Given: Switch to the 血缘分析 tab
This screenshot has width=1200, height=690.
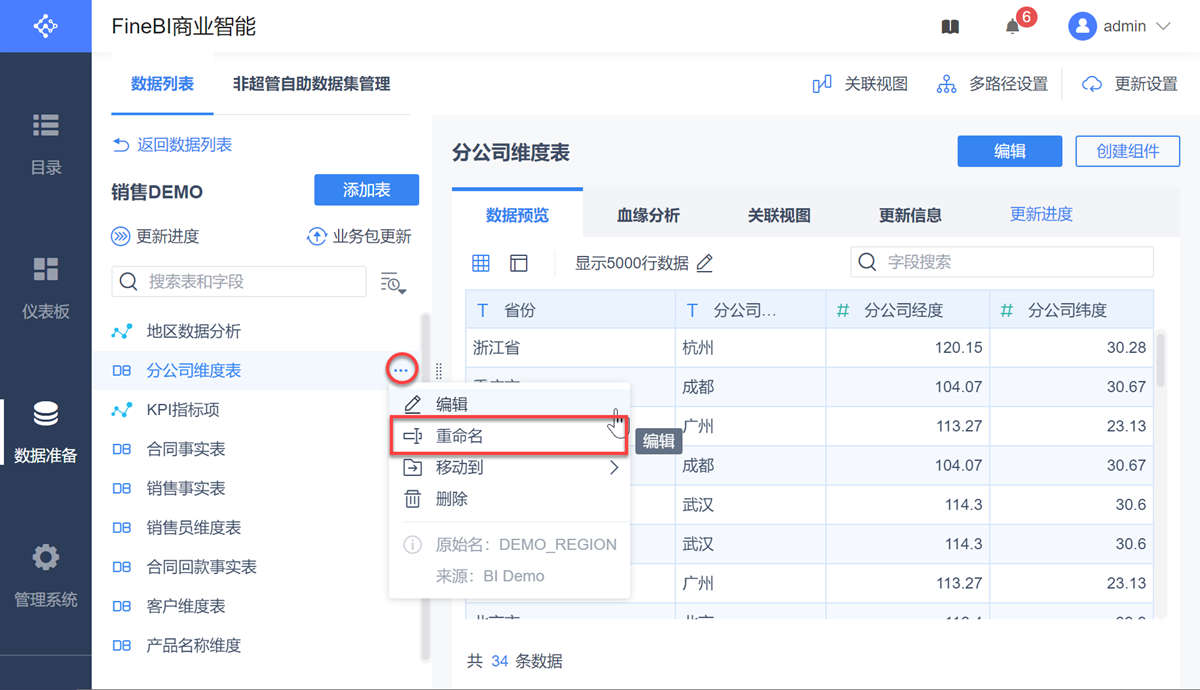Looking at the screenshot, I should pyautogui.click(x=648, y=215).
